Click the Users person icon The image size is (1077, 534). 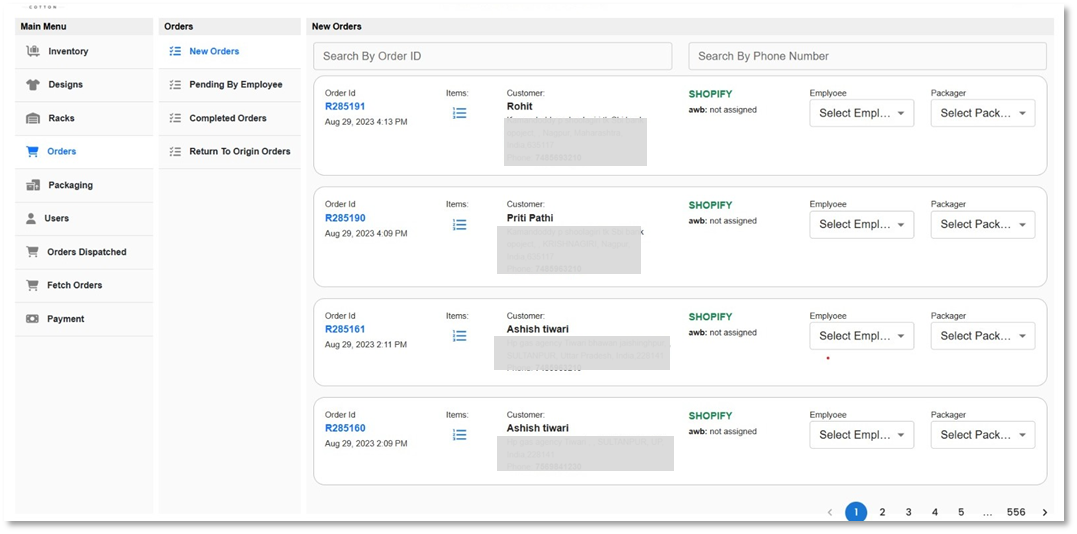point(33,218)
